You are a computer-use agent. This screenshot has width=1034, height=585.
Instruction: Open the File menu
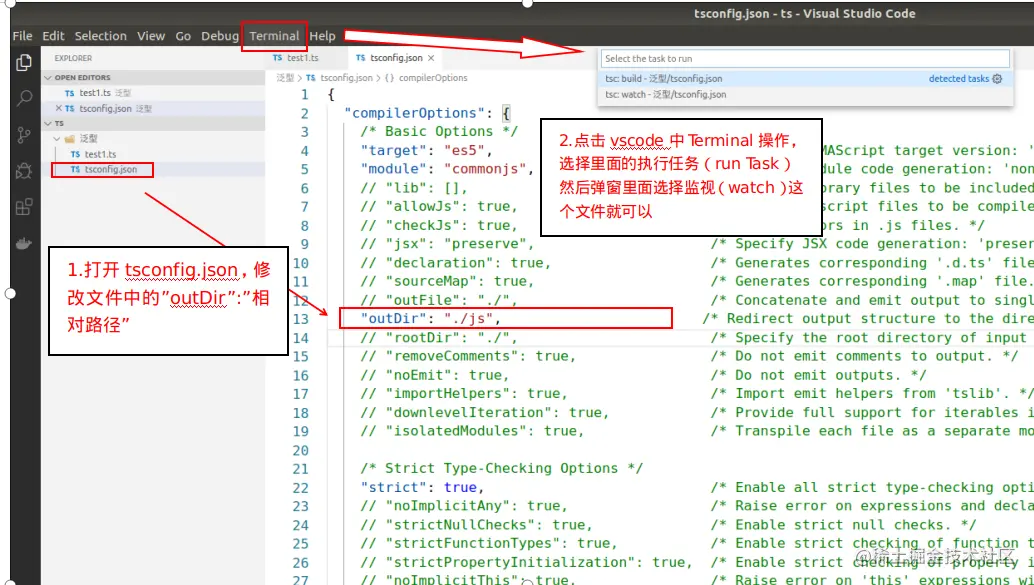22,36
